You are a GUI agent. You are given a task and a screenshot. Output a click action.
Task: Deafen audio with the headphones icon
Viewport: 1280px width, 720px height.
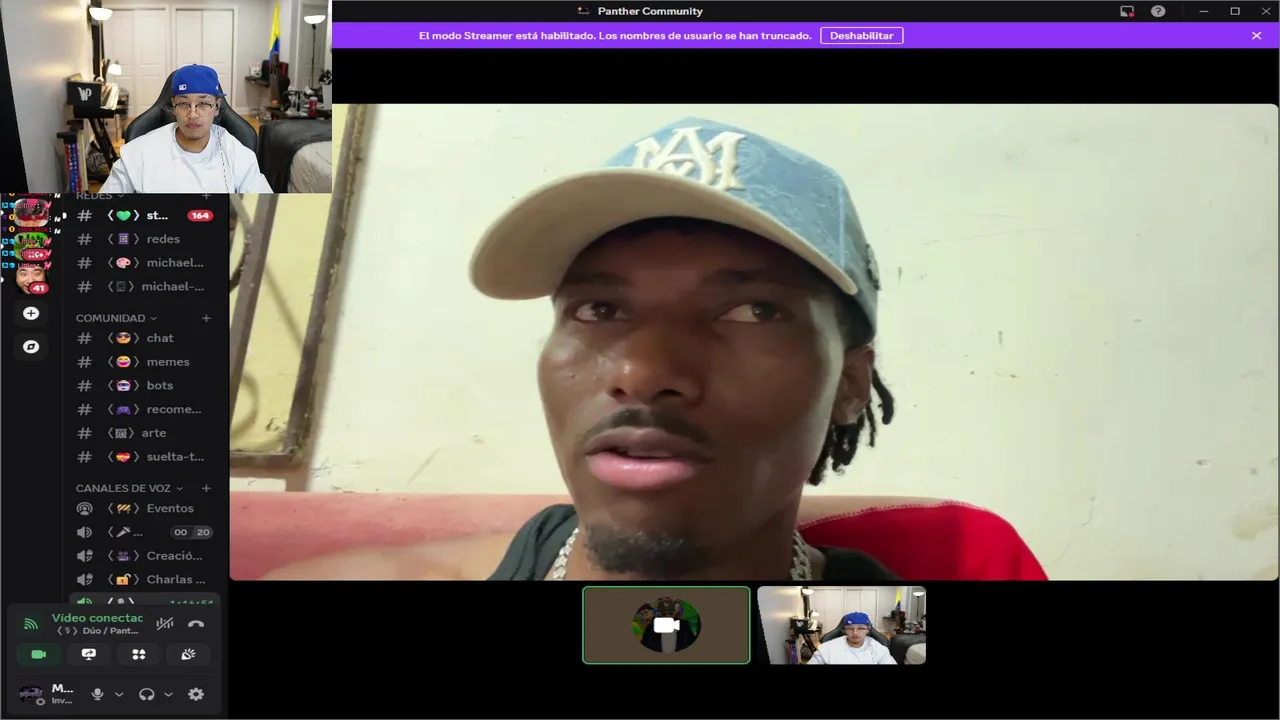point(147,694)
